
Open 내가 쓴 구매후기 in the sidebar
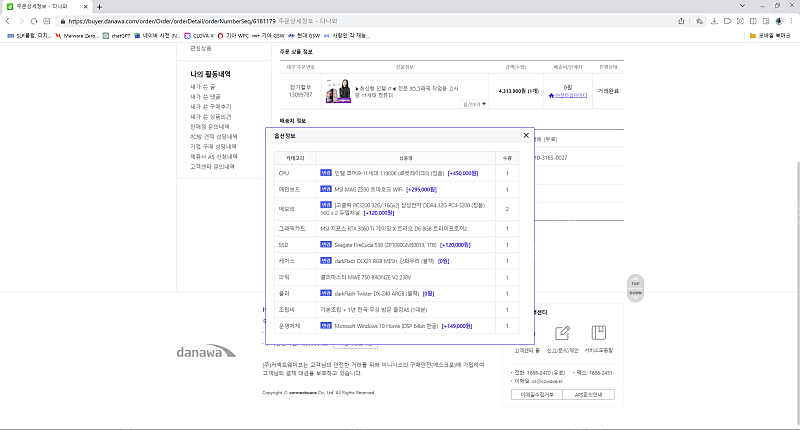(211, 107)
